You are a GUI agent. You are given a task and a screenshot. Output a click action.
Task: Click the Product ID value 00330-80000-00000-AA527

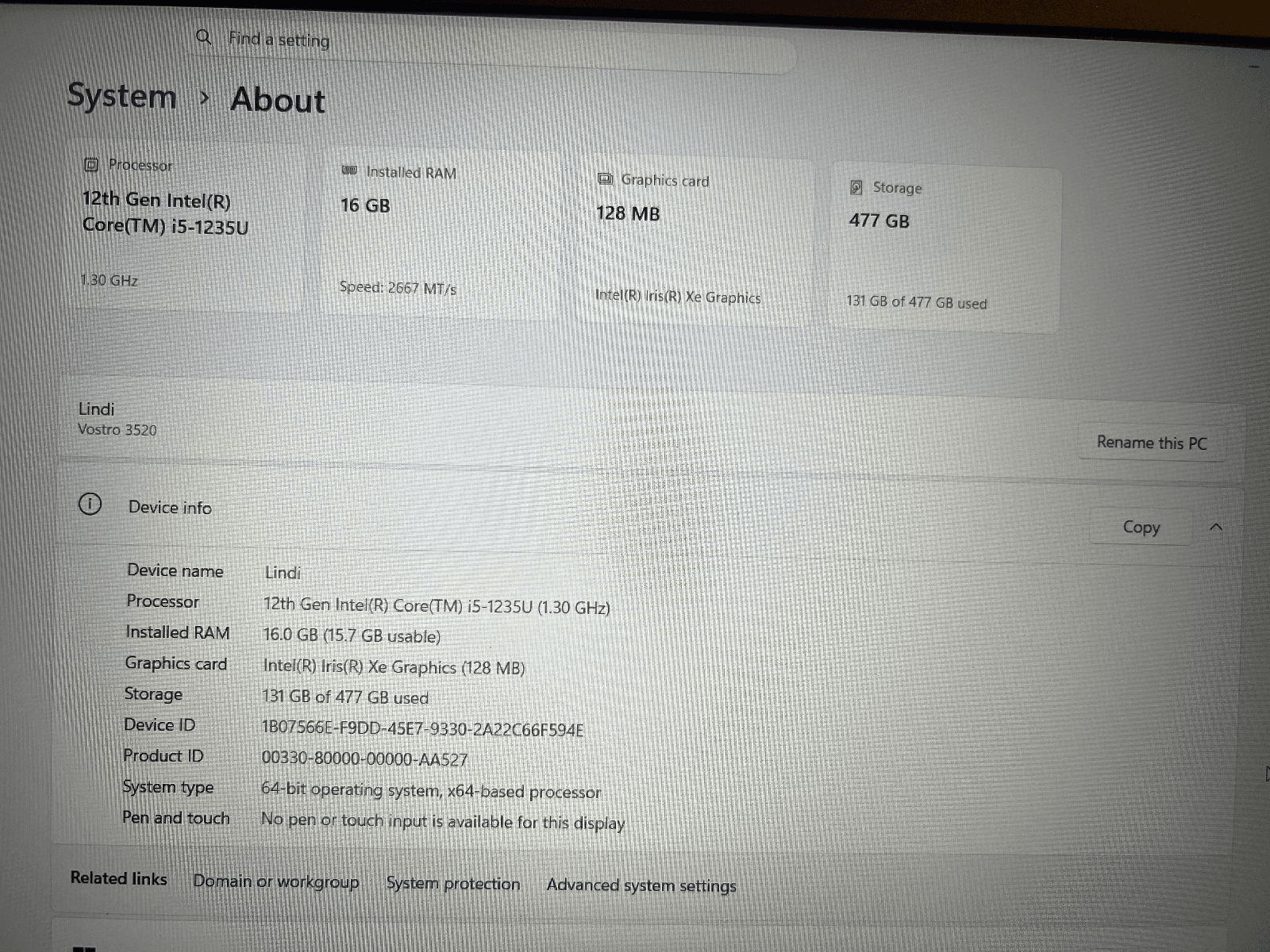(364, 759)
